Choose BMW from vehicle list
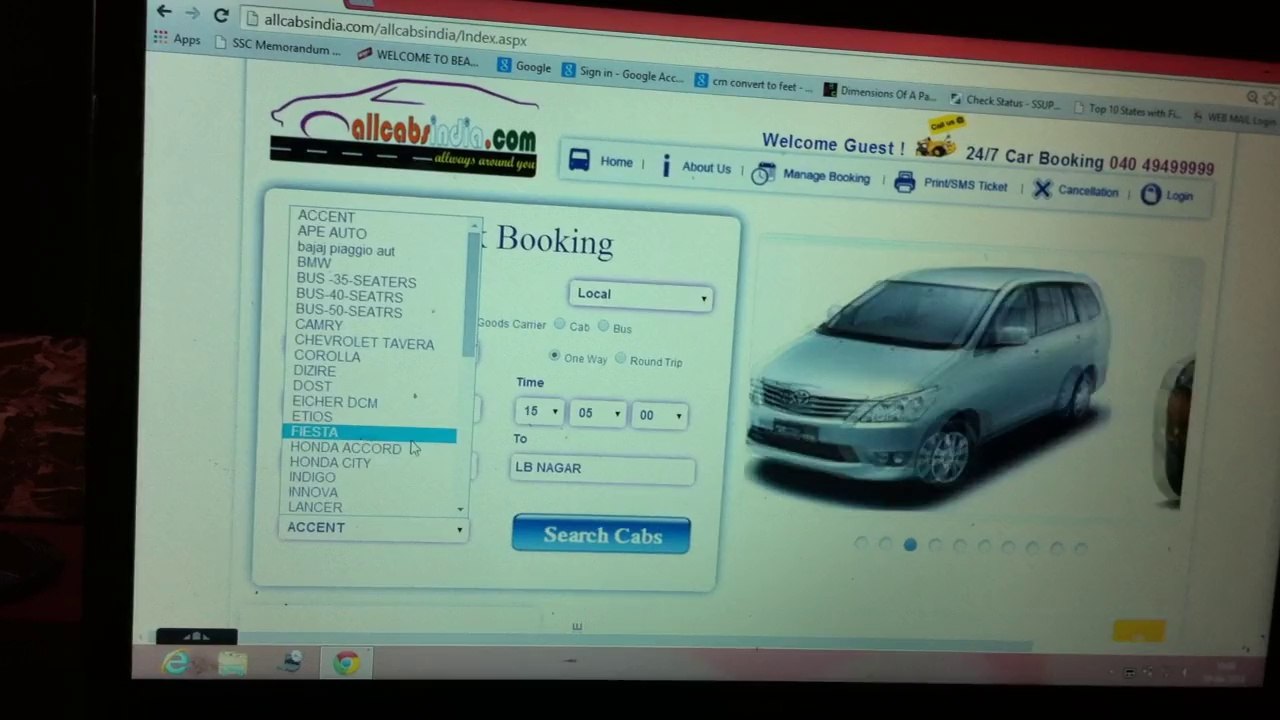 (313, 263)
